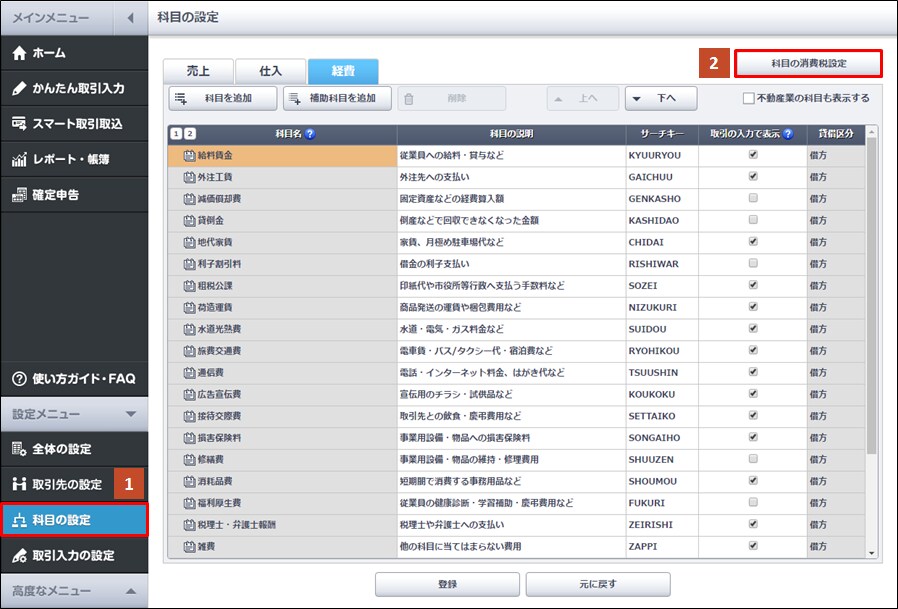Enable 不動産業の科目も表示する checkbox
This screenshot has width=898, height=609.
pos(749,98)
